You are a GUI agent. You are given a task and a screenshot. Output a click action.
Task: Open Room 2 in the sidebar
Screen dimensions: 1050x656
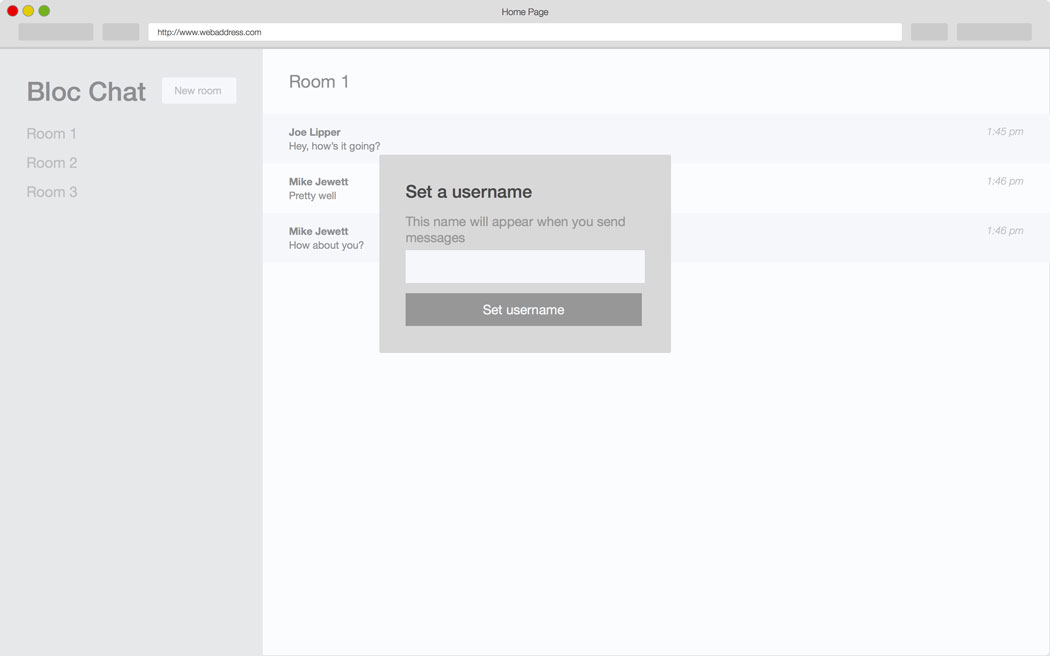[x=52, y=163]
